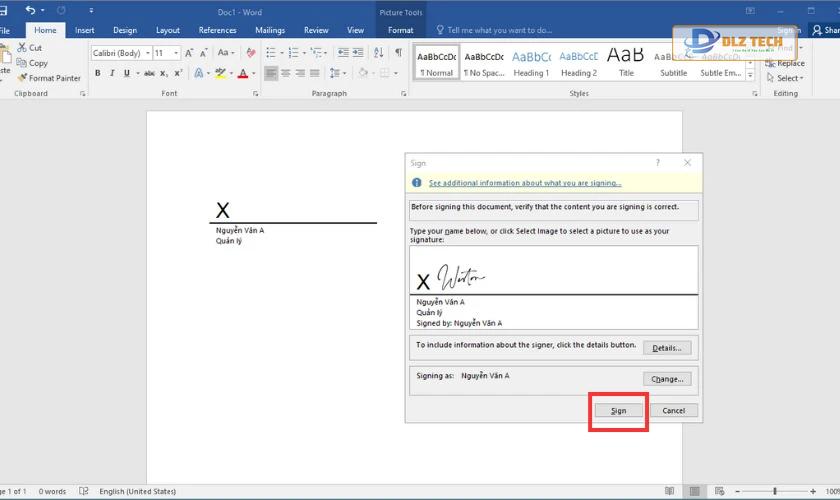The height and width of the screenshot is (500, 840).
Task: Open the Change Case Aa dropdown
Action: pyautogui.click(x=226, y=53)
